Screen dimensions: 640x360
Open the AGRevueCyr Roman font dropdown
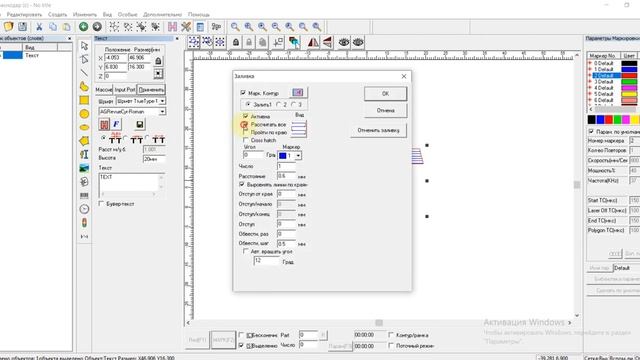(x=162, y=111)
